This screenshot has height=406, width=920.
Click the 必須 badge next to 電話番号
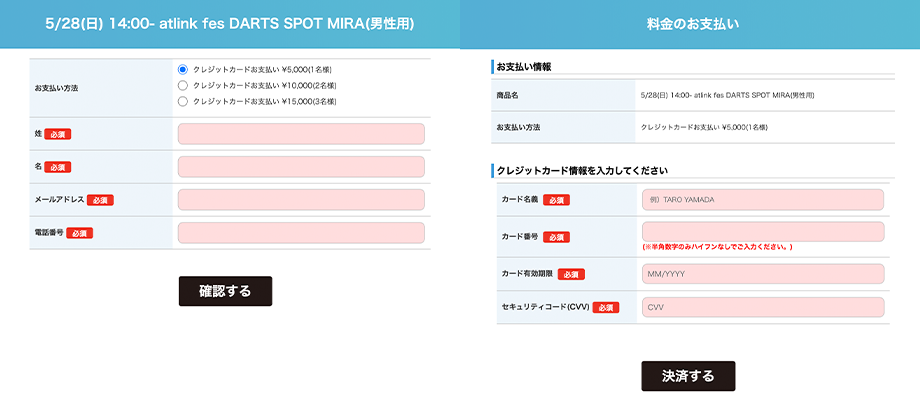pyautogui.click(x=79, y=233)
